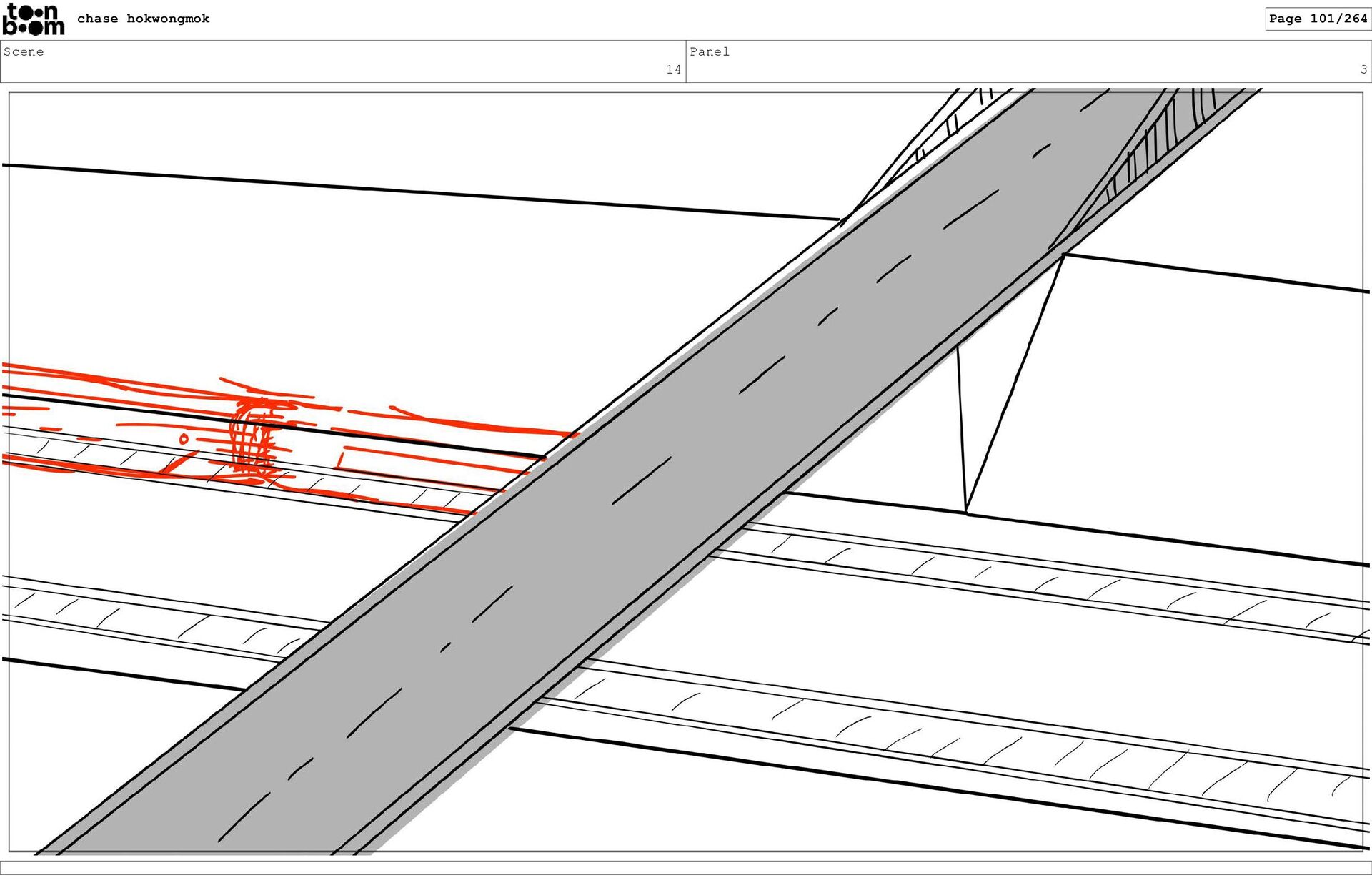Click the Toon Boom logo
Image resolution: width=1372 pixels, height=888 pixels.
click(33, 20)
